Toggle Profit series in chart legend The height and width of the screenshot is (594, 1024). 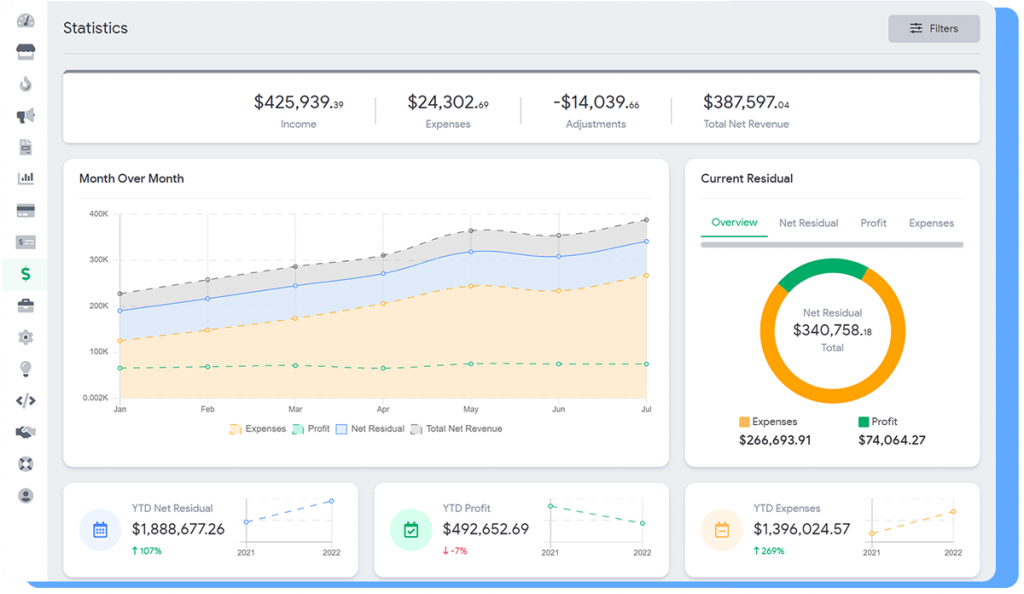(x=310, y=429)
